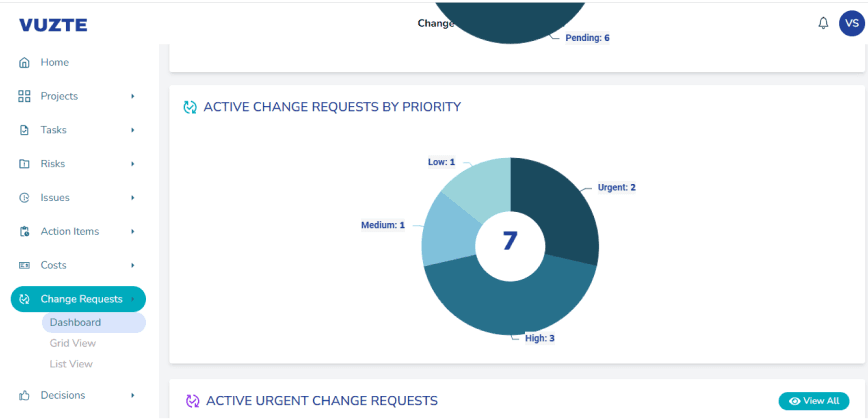868x419 pixels.
Task: Click the notifications bell icon
Action: pyautogui.click(x=823, y=23)
